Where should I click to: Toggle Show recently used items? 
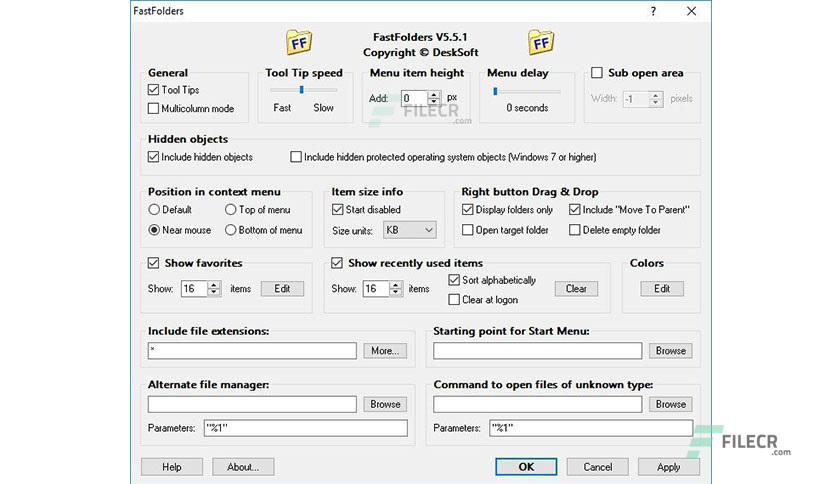(337, 263)
